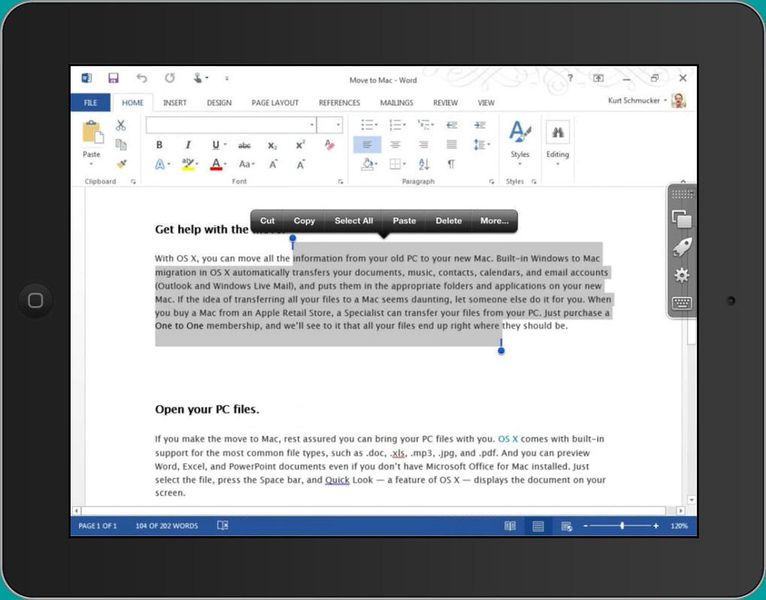Expand the Styles gallery dropdown
This screenshot has height=600, width=766.
coord(520,164)
